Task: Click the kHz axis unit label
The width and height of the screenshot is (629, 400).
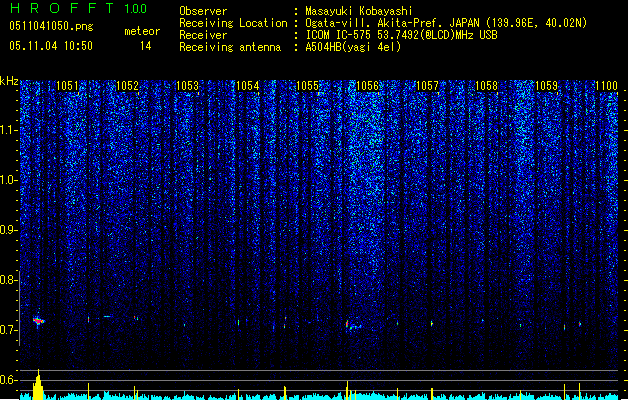Action: coord(9,81)
